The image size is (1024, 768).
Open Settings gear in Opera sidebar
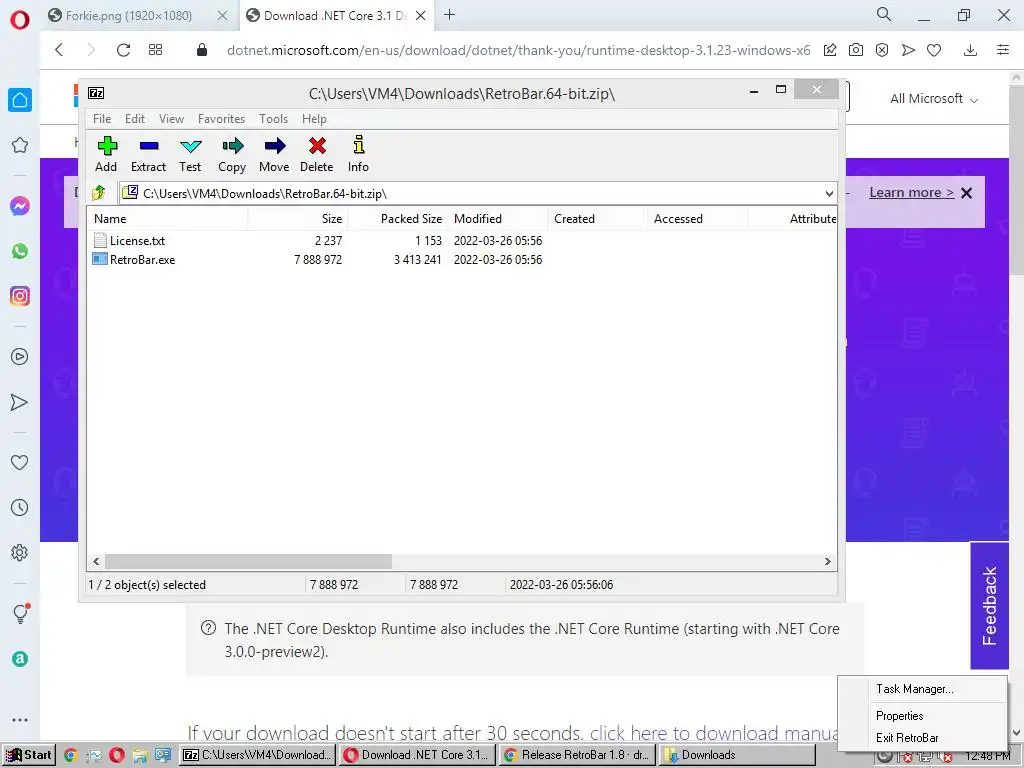(20, 552)
